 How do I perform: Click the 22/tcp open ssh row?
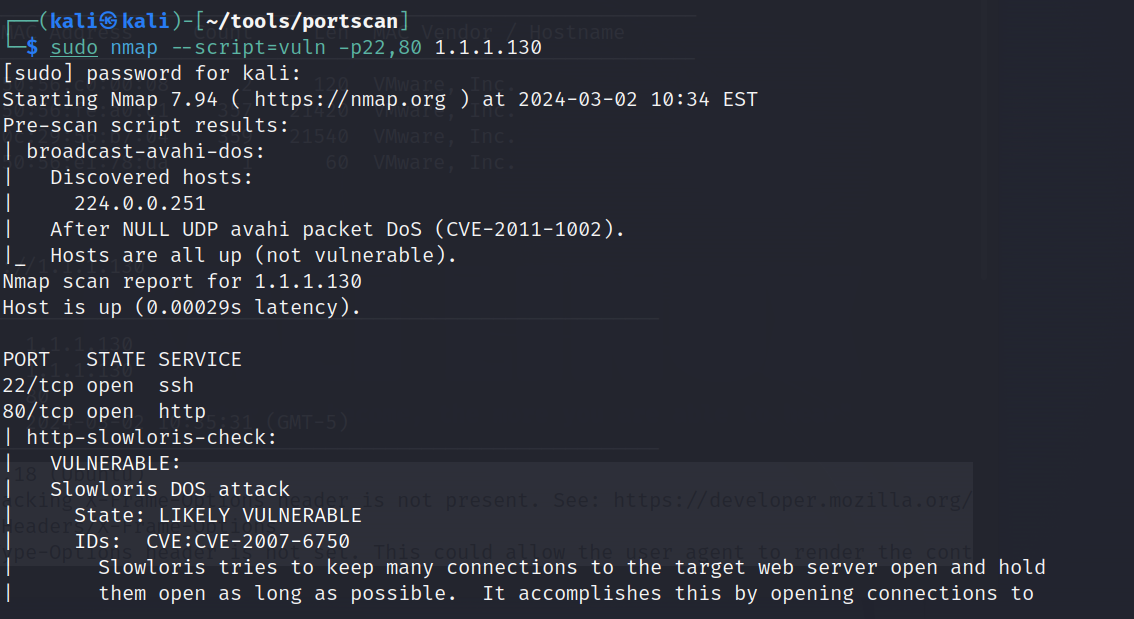[98, 386]
